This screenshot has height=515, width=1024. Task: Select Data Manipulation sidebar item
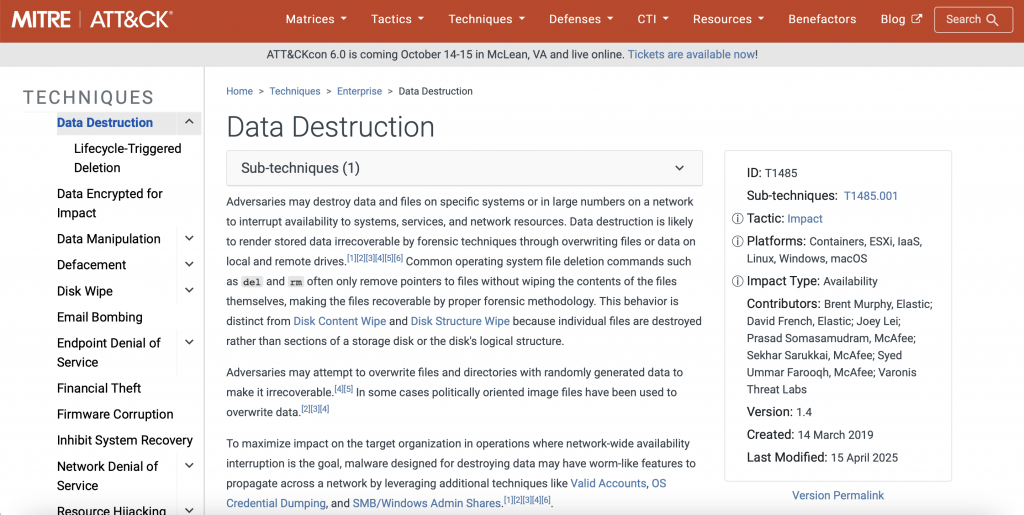[109, 239]
